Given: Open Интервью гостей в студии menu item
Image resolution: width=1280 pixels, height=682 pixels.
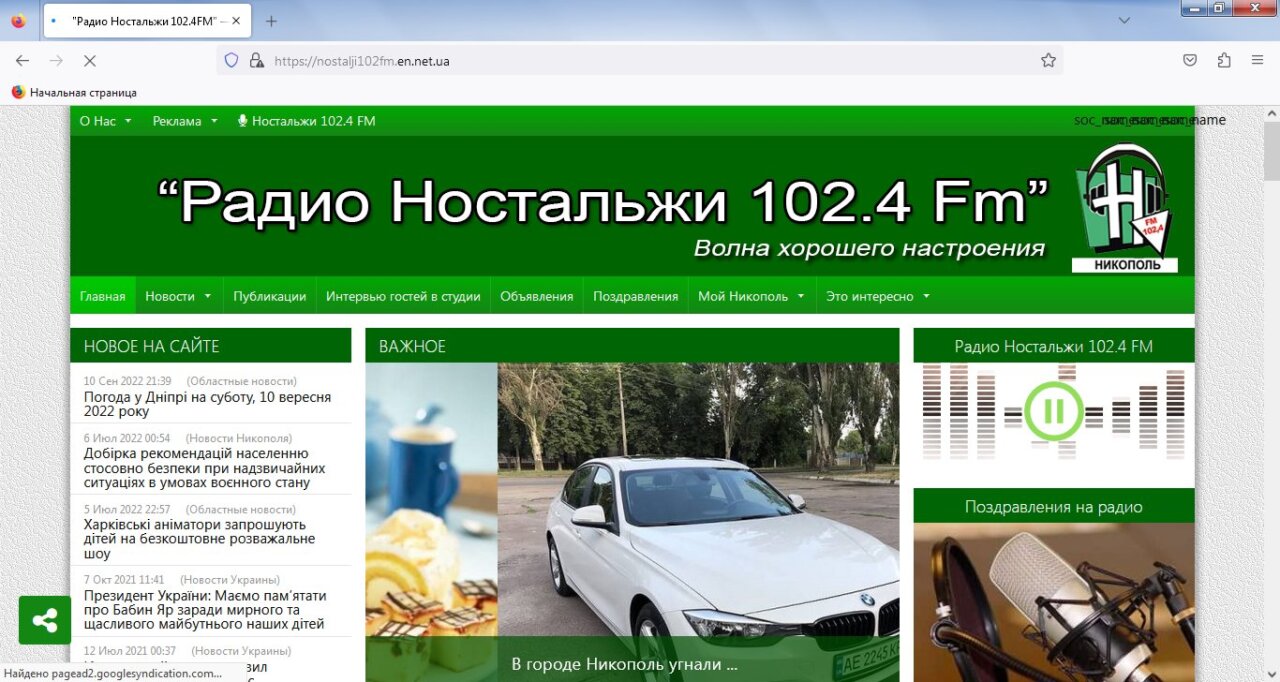Looking at the screenshot, I should (x=403, y=296).
